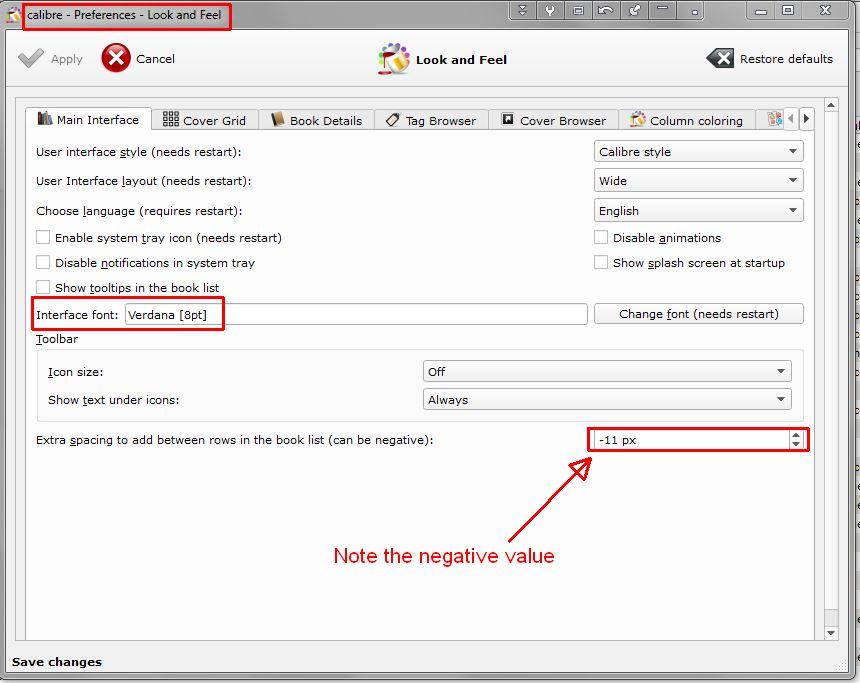Check the Disable animations option
Viewport: 860px width, 683px height.
(601, 237)
